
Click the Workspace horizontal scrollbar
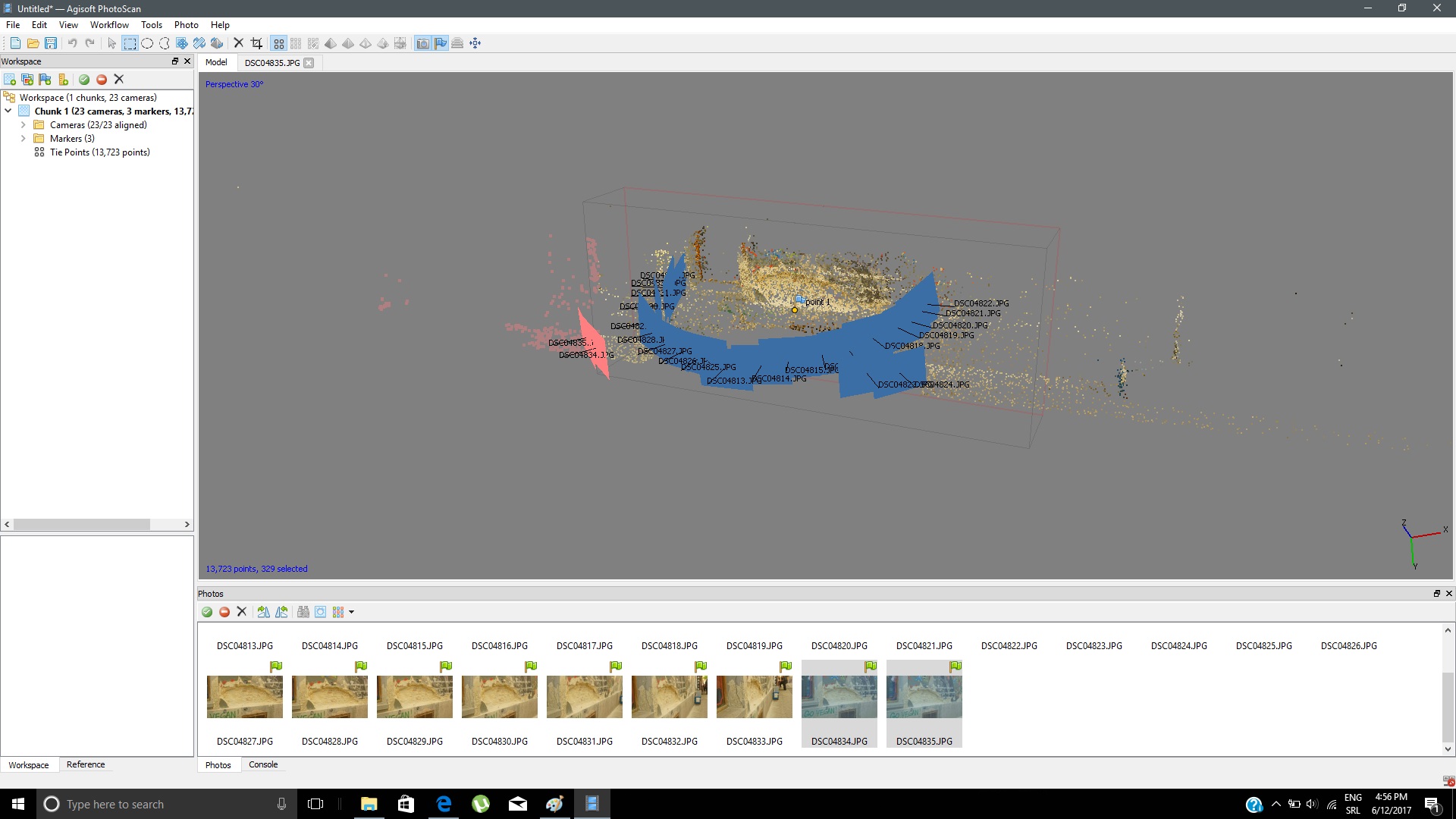coord(82,525)
